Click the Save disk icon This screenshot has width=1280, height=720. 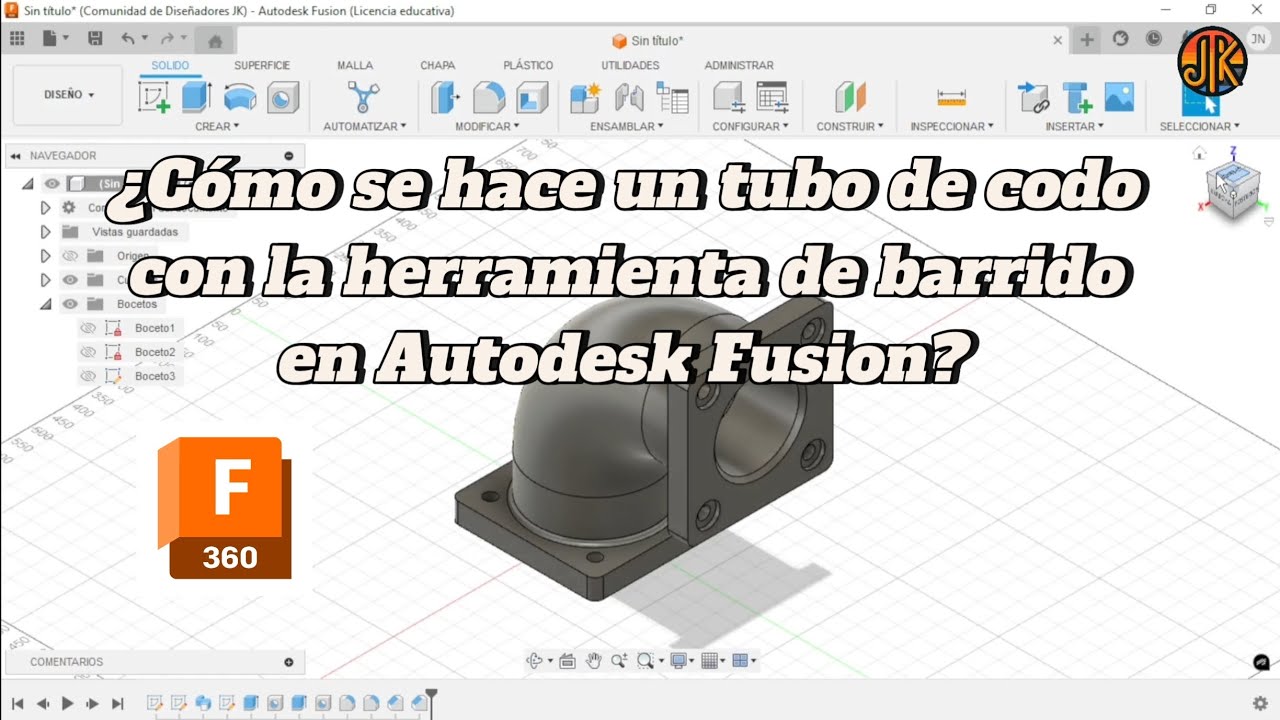coord(95,39)
